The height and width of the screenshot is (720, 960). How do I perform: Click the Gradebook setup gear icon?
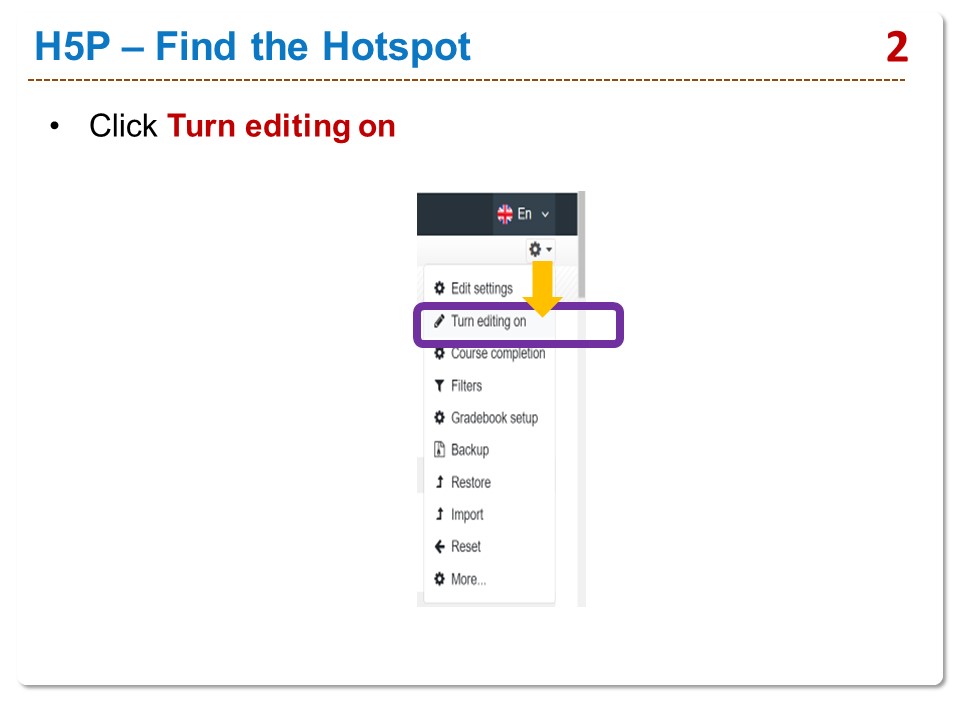[439, 418]
